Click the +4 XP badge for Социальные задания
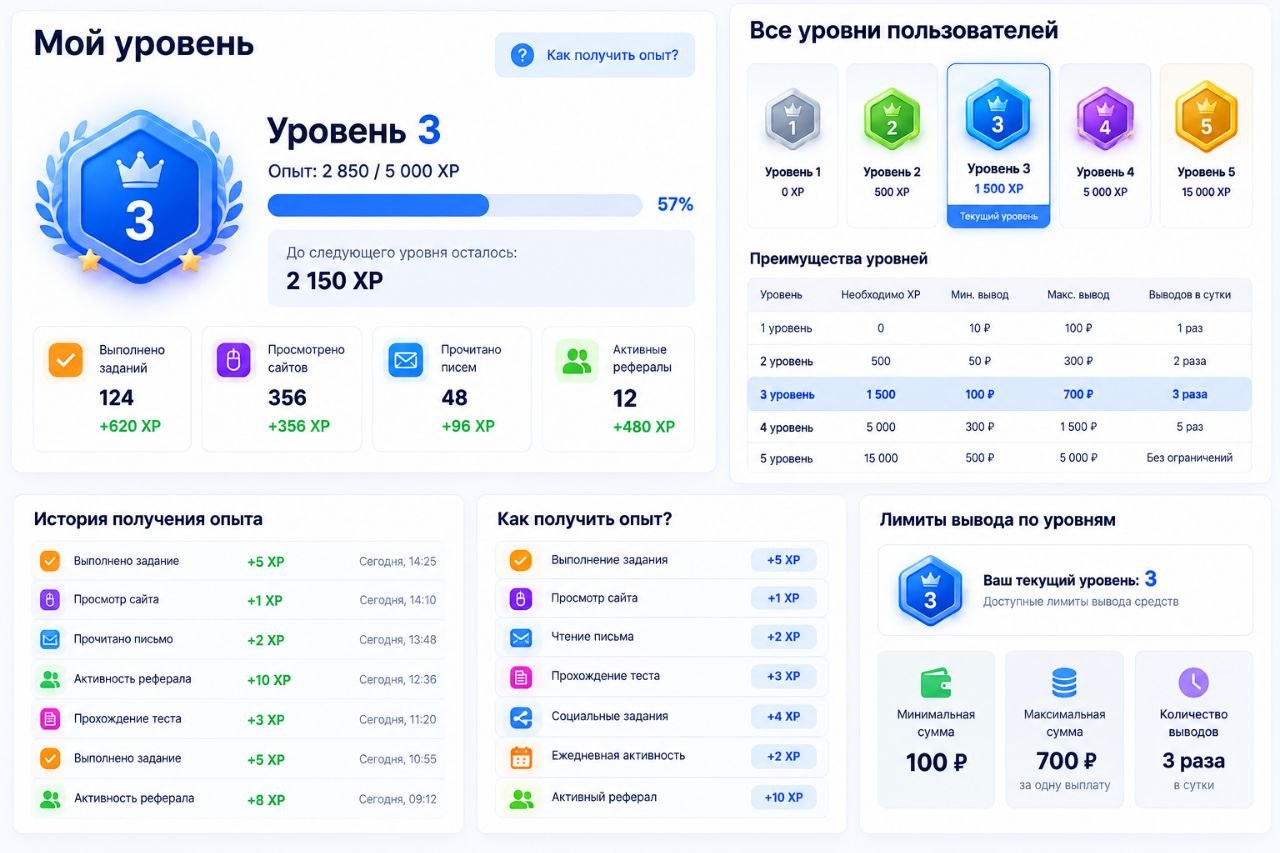The height and width of the screenshot is (853, 1280). click(x=784, y=717)
